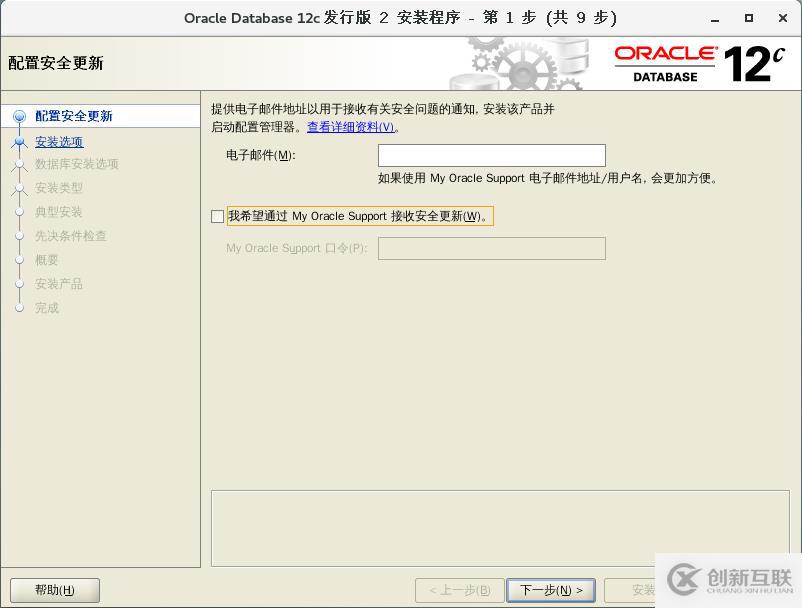The height and width of the screenshot is (608, 802).
Task: Click the 帮助(H) help button
Action: (55, 590)
